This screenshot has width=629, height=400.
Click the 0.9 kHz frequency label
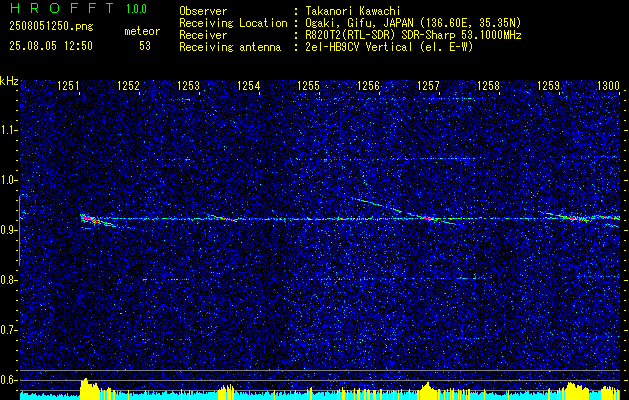[8, 230]
